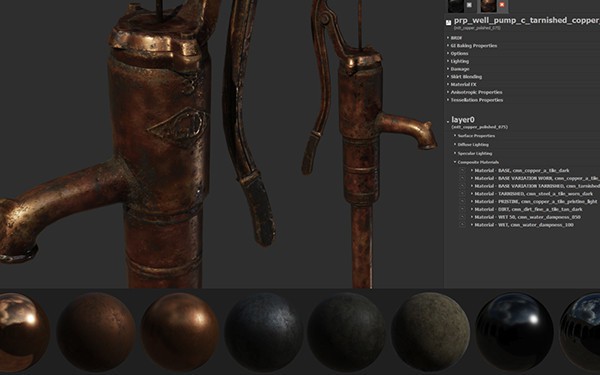600x375 pixels.
Task: Click the layer0 heading
Action: (463, 120)
